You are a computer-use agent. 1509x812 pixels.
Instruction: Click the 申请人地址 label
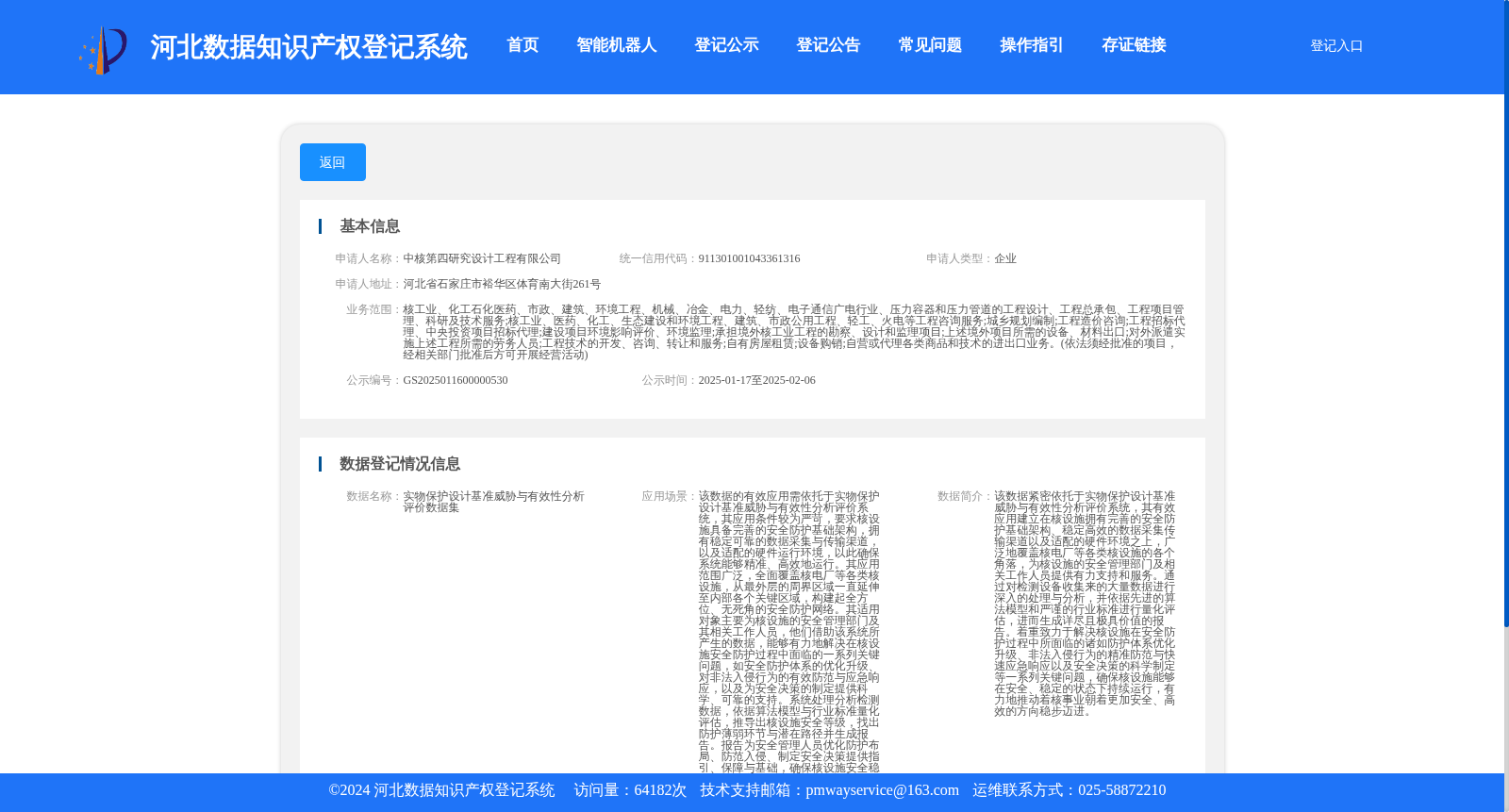coord(369,284)
